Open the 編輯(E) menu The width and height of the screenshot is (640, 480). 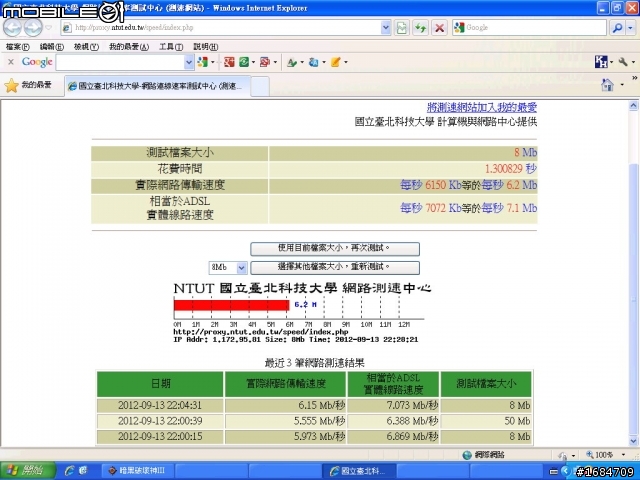click(x=52, y=47)
